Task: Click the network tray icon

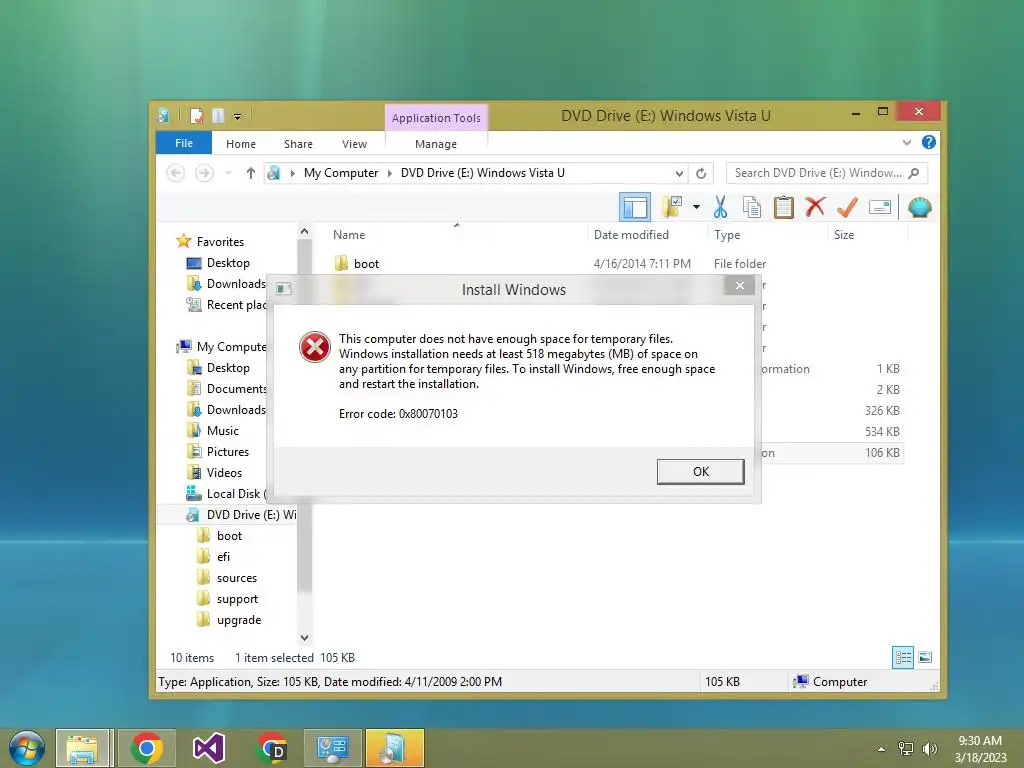Action: (906, 749)
